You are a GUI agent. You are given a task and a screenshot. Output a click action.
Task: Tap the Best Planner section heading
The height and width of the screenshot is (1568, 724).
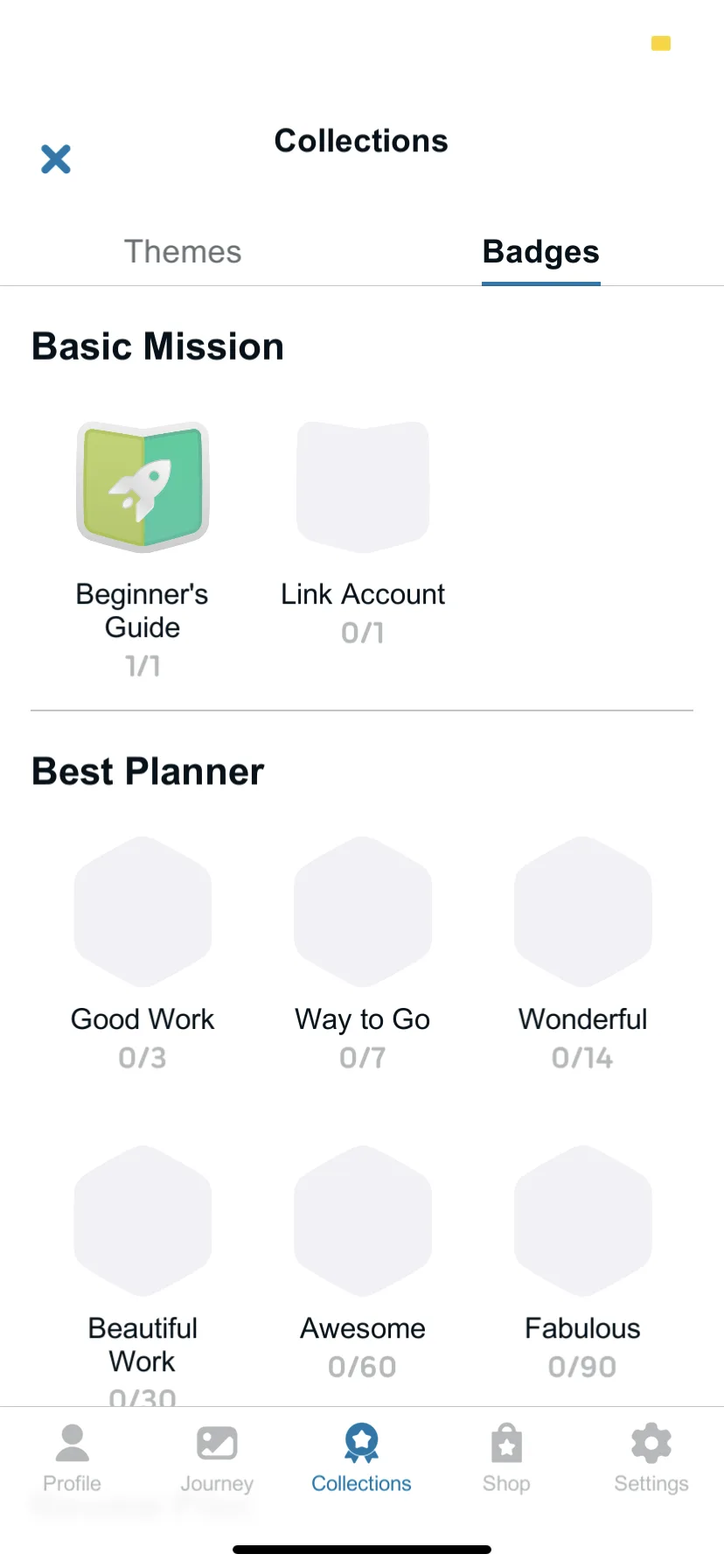pos(148,772)
